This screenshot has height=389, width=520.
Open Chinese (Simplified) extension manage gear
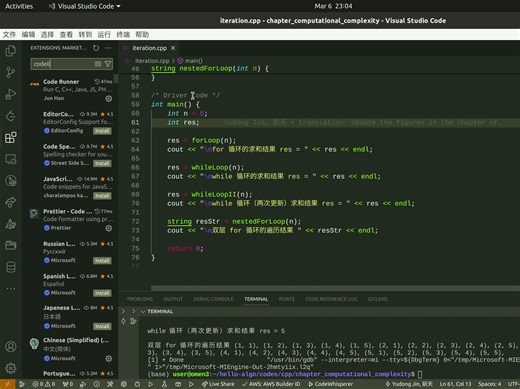tap(109, 359)
